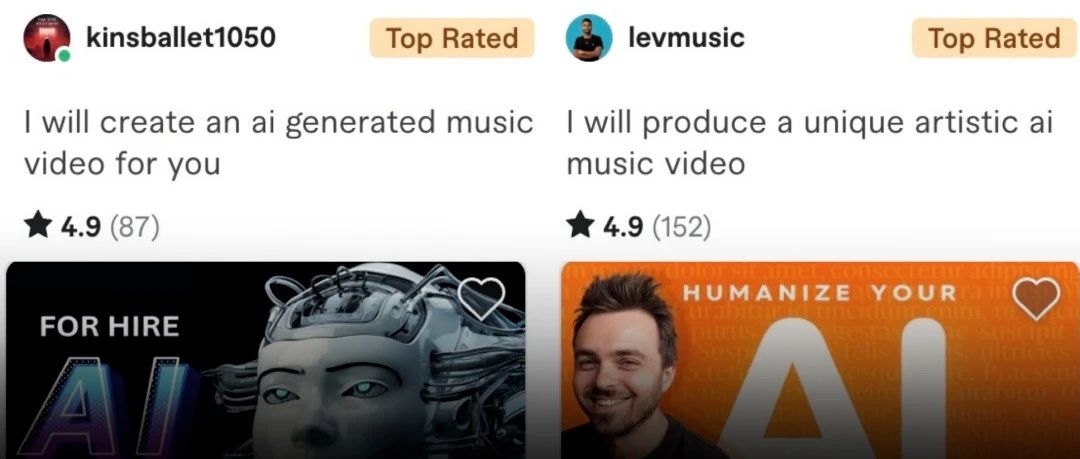This screenshot has height=459, width=1080.
Task: Click levmusic's Top Rated badge
Action: 994,38
